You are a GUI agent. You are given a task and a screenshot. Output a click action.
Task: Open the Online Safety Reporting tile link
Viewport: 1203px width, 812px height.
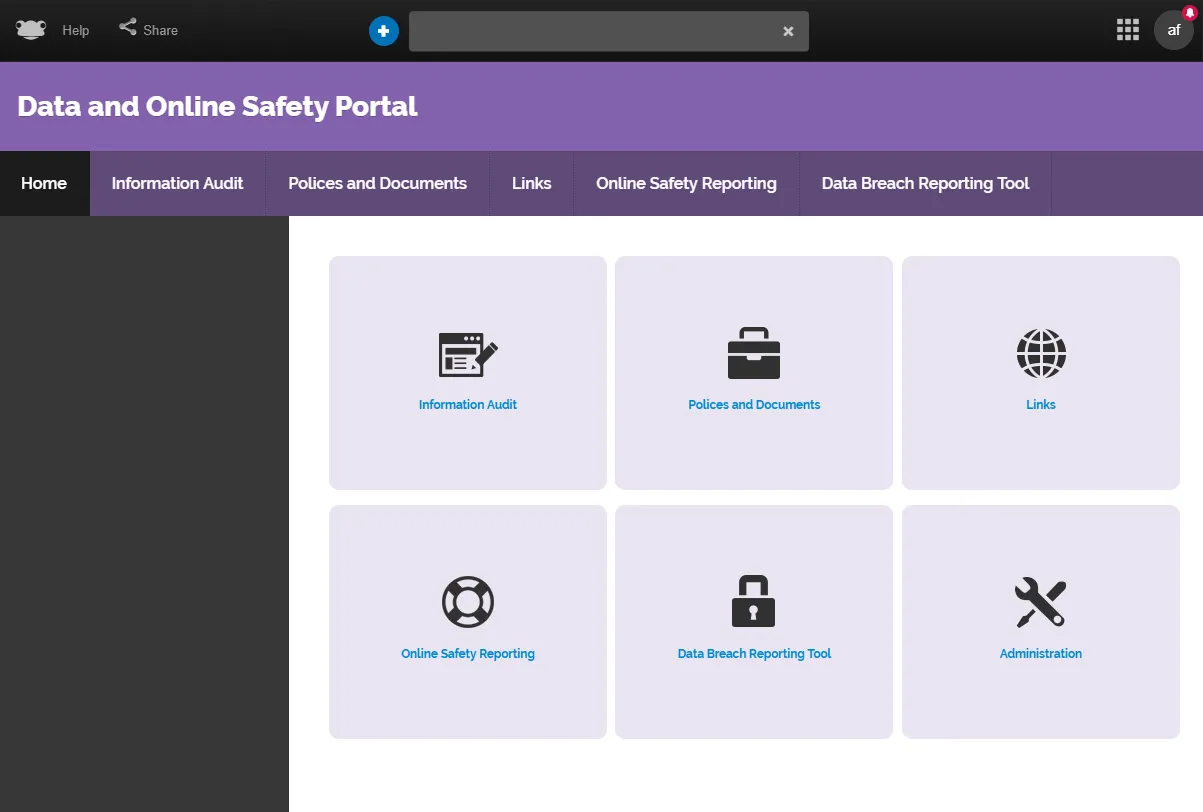click(x=468, y=654)
